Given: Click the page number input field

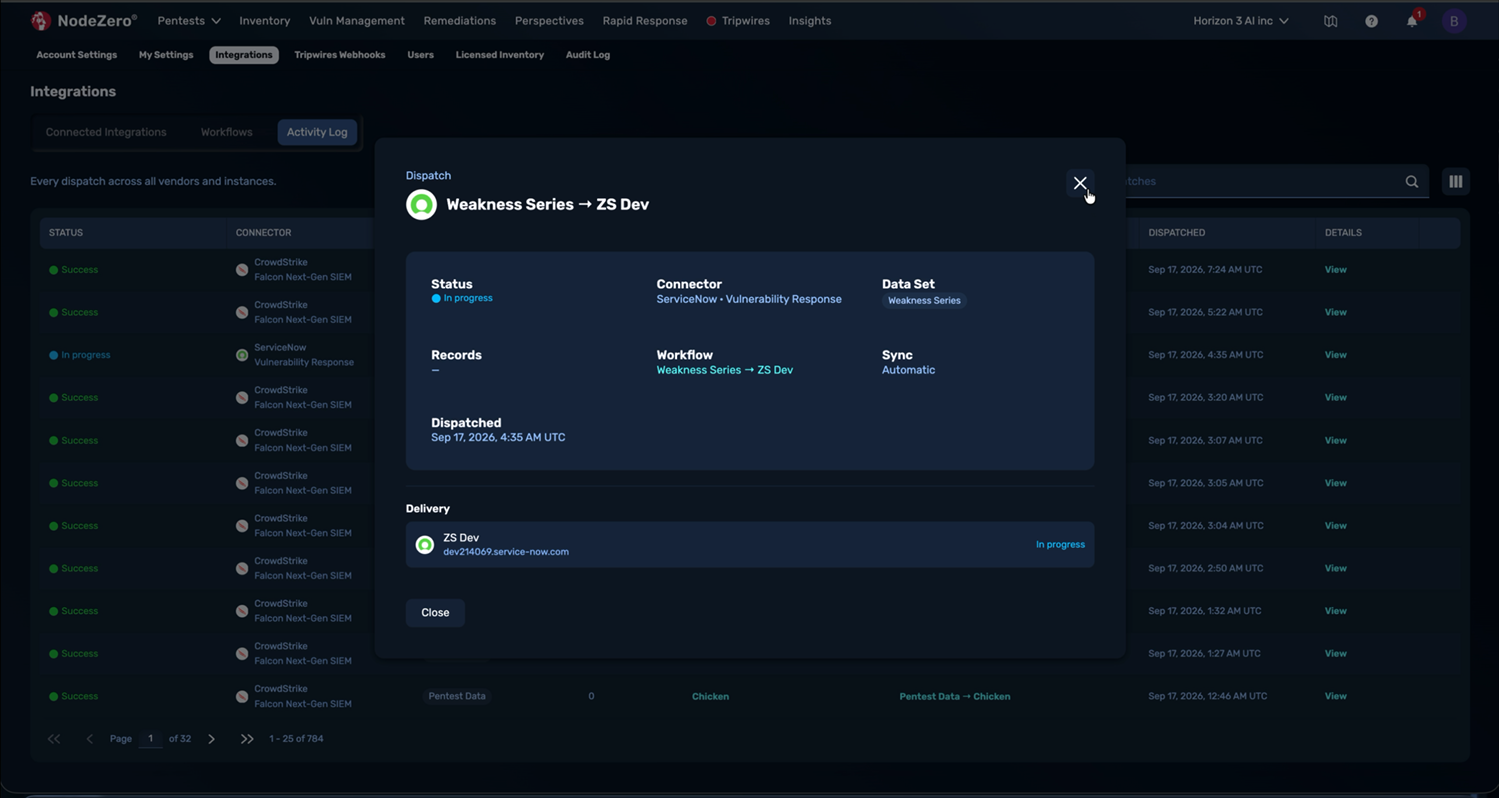Looking at the screenshot, I should tap(151, 739).
